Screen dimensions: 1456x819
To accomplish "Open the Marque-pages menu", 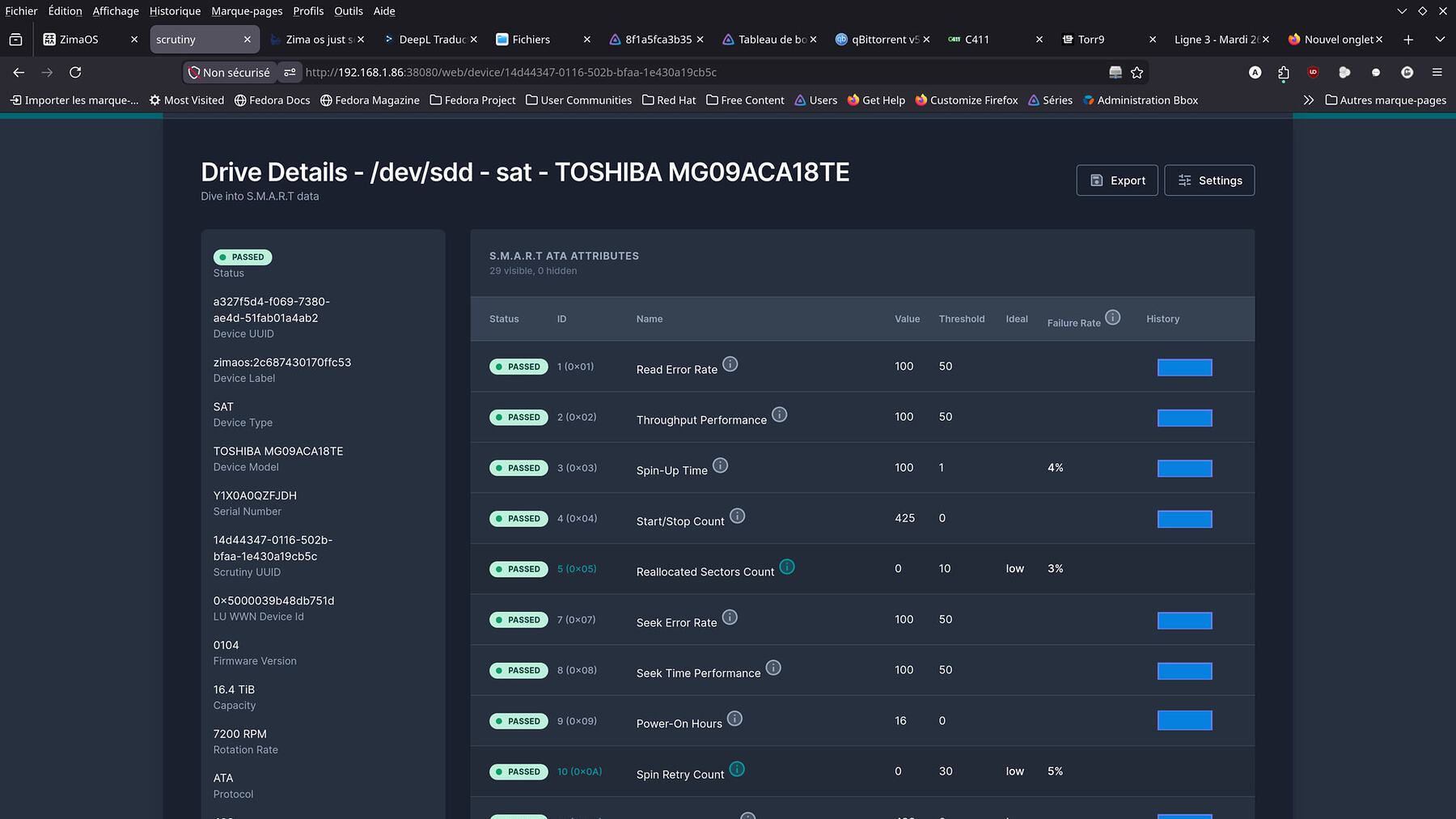I will click(x=247, y=11).
